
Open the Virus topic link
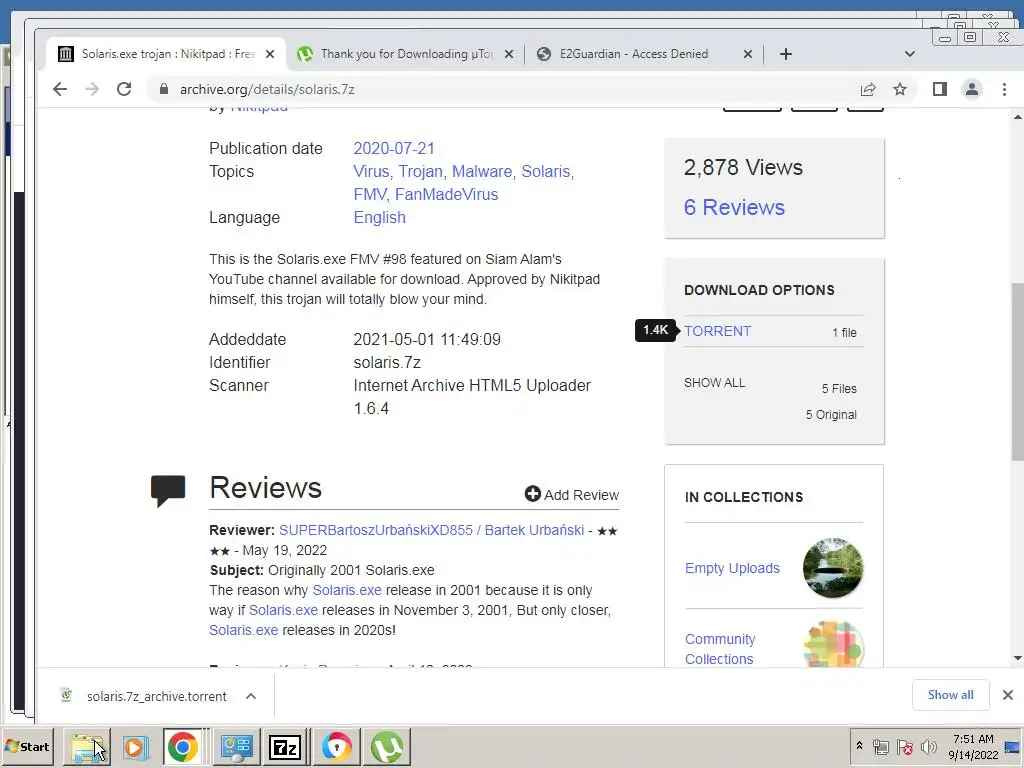[x=371, y=171]
